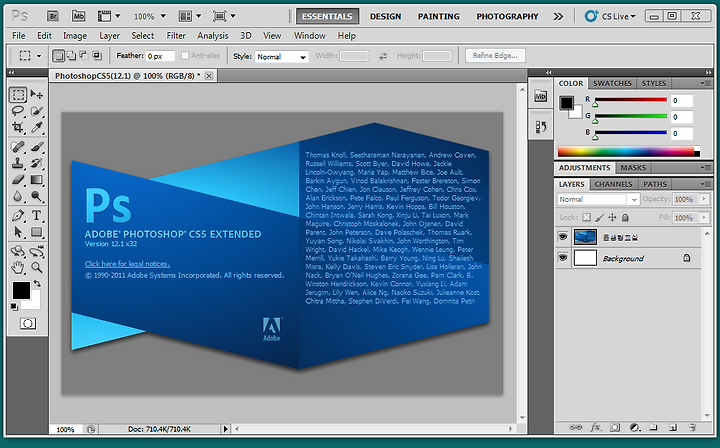Select the Path Selection tool
This screenshot has height=448, width=720.
click(18, 232)
